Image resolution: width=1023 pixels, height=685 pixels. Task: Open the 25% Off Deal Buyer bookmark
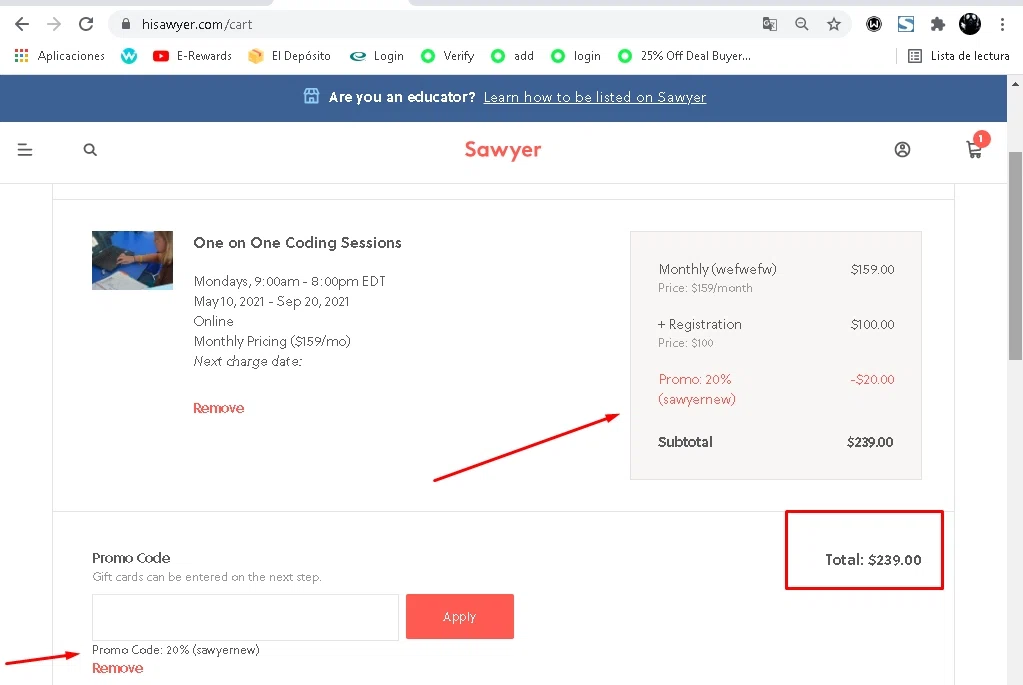click(684, 56)
